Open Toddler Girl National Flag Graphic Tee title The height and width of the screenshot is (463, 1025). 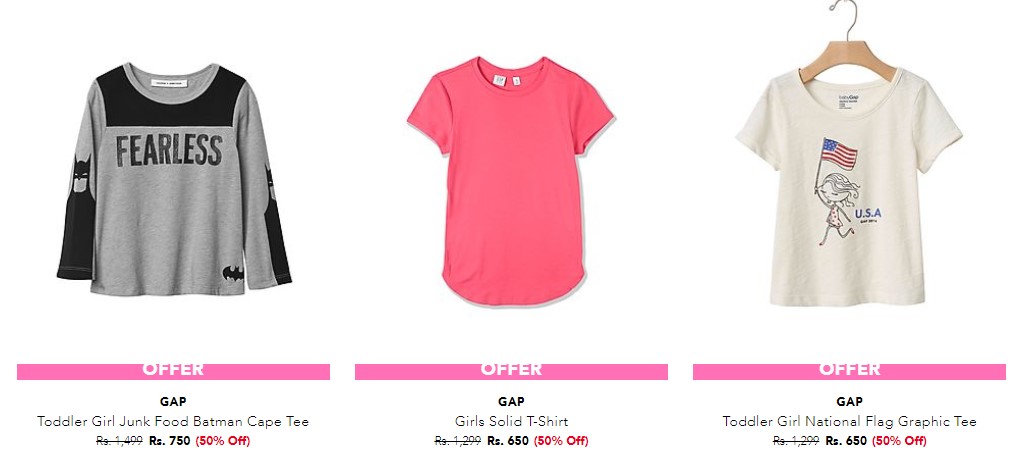849,421
